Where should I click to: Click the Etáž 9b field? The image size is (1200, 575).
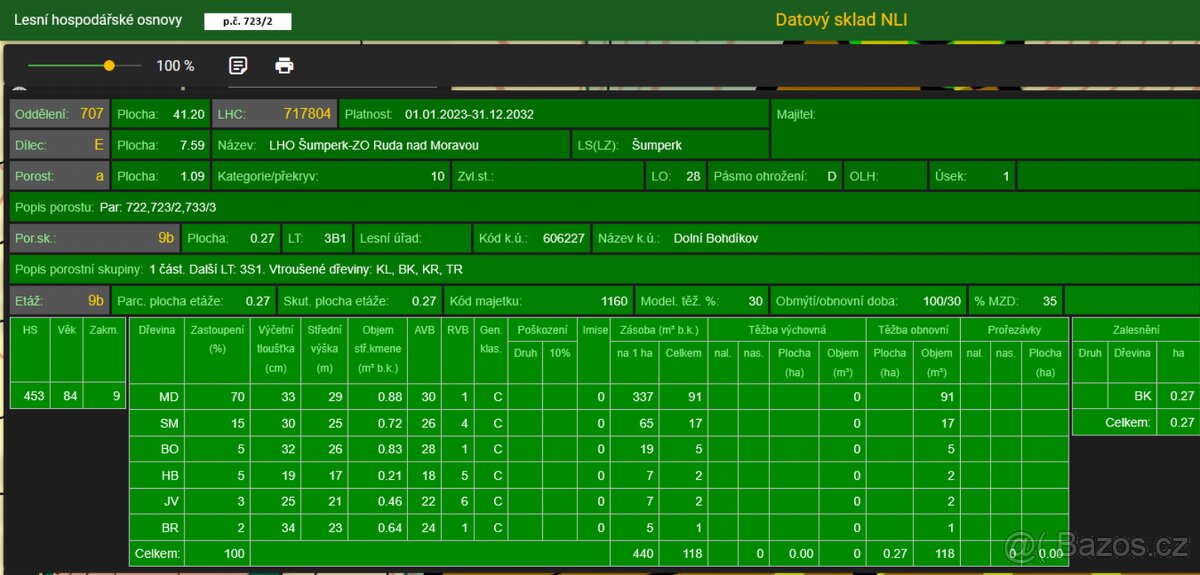coord(59,300)
